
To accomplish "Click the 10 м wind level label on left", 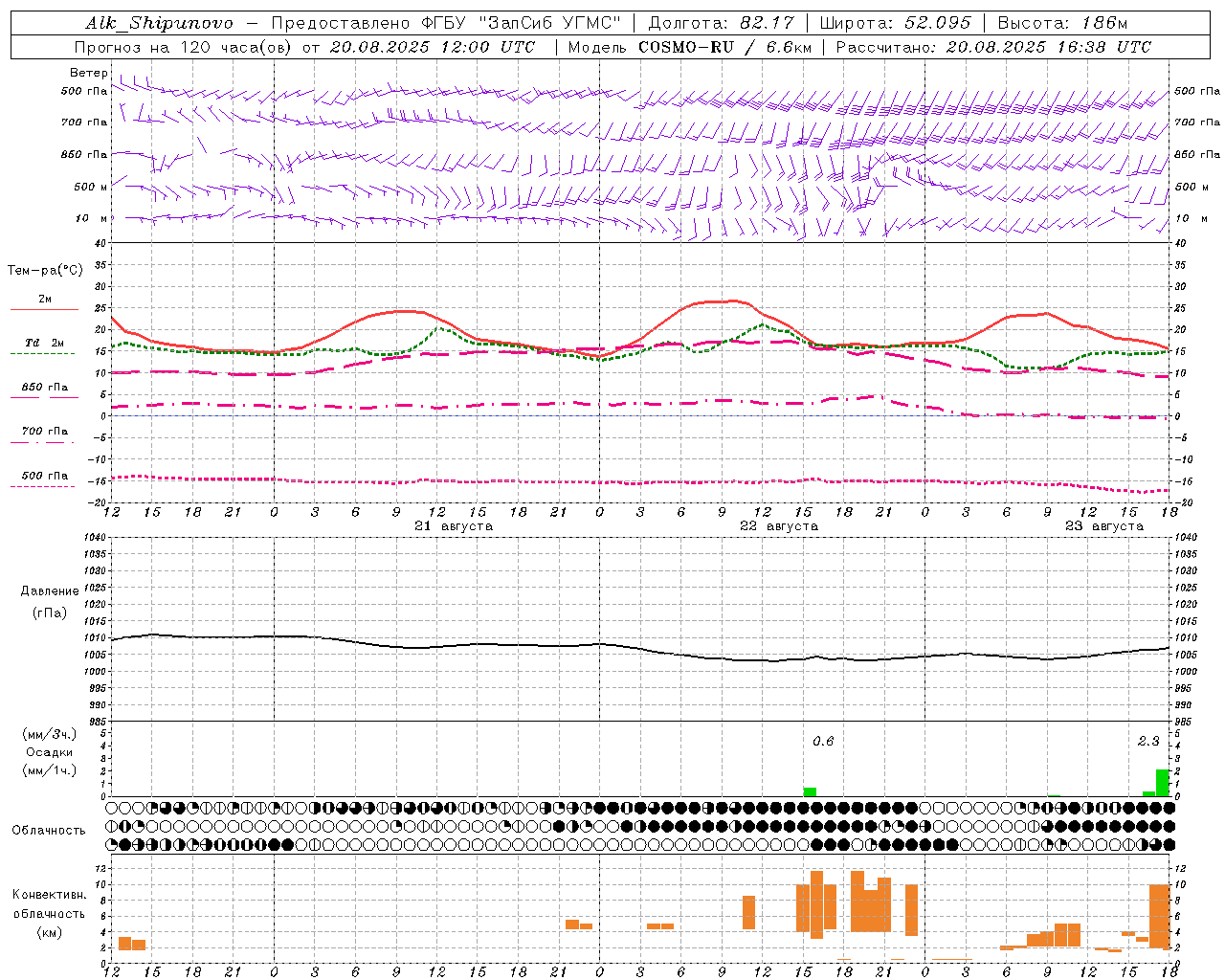I will 92,219.
